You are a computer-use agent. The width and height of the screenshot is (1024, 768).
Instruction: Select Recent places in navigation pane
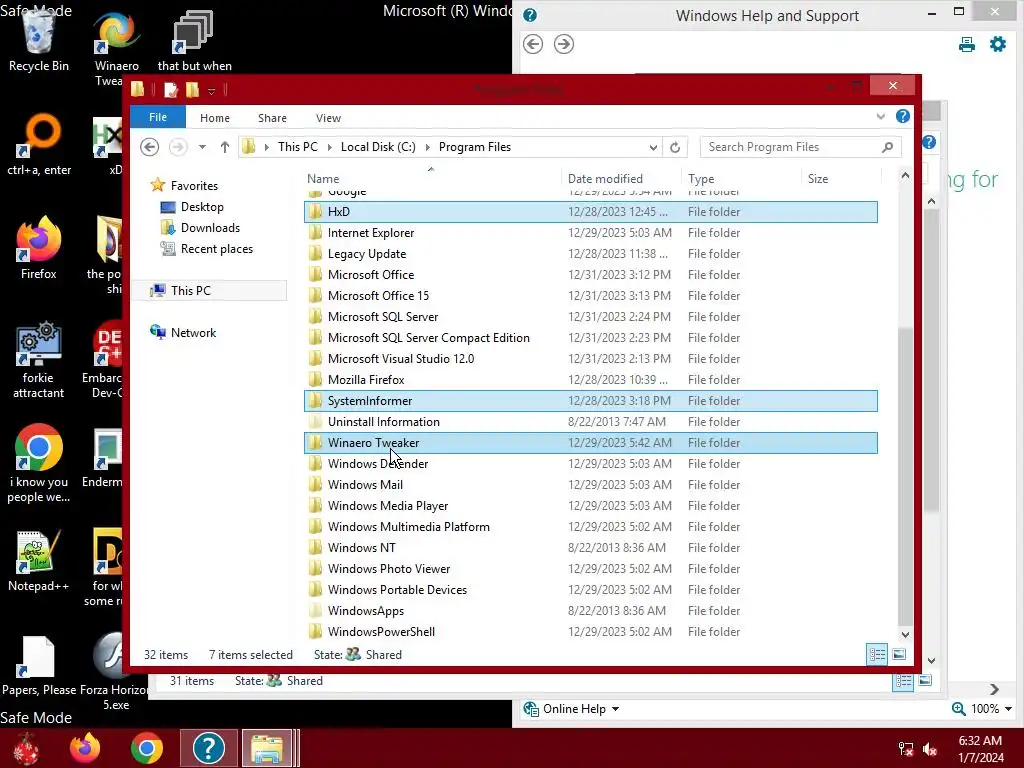[216, 249]
